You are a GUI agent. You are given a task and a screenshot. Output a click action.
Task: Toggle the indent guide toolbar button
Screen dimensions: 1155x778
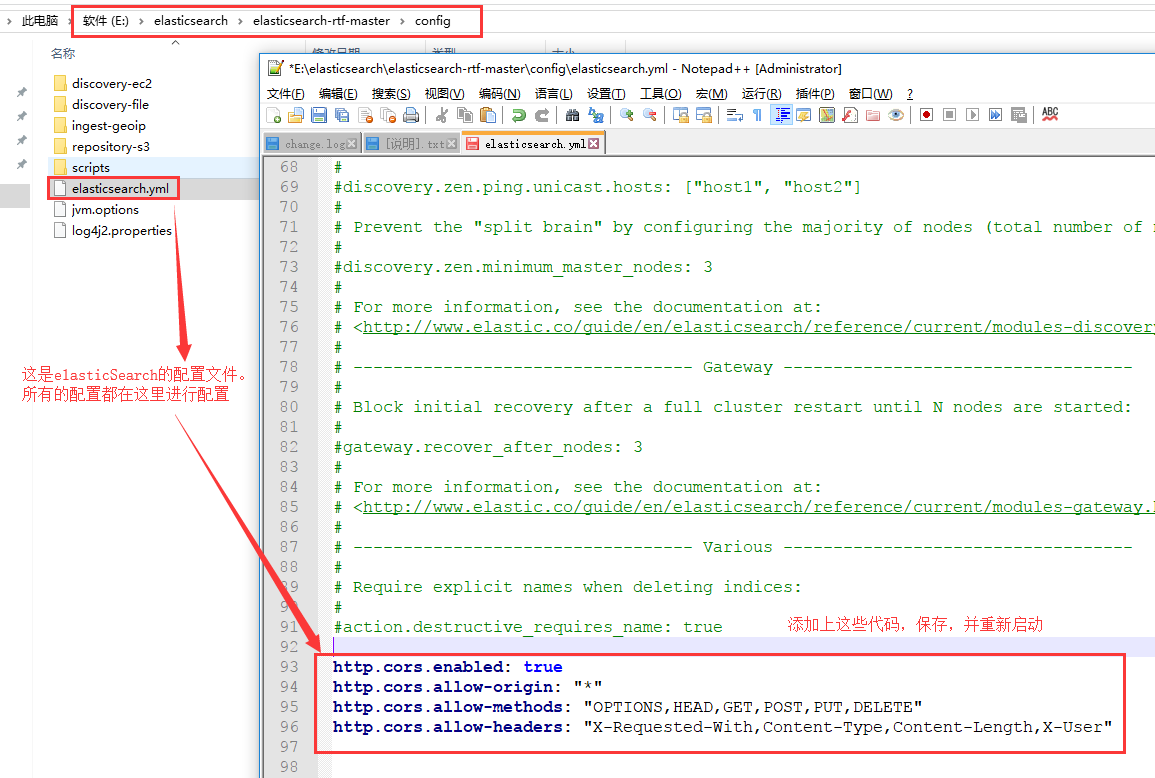click(781, 115)
